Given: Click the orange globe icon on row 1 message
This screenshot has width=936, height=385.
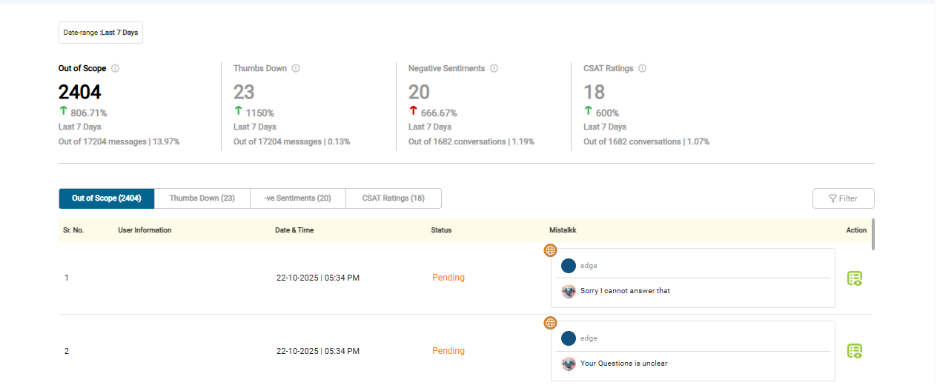Looking at the screenshot, I should (x=550, y=250).
